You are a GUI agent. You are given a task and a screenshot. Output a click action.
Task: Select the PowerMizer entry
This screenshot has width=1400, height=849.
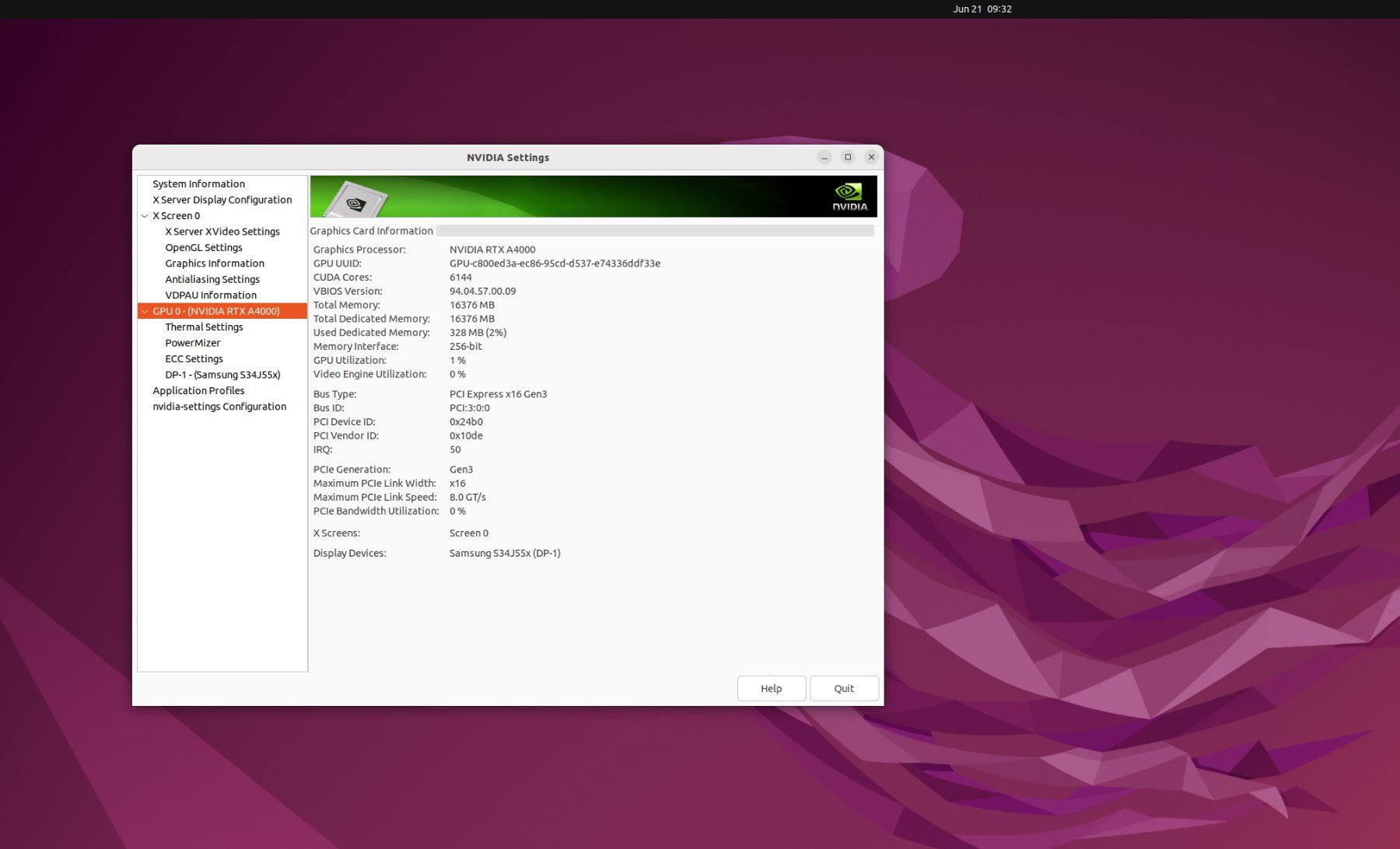(193, 343)
